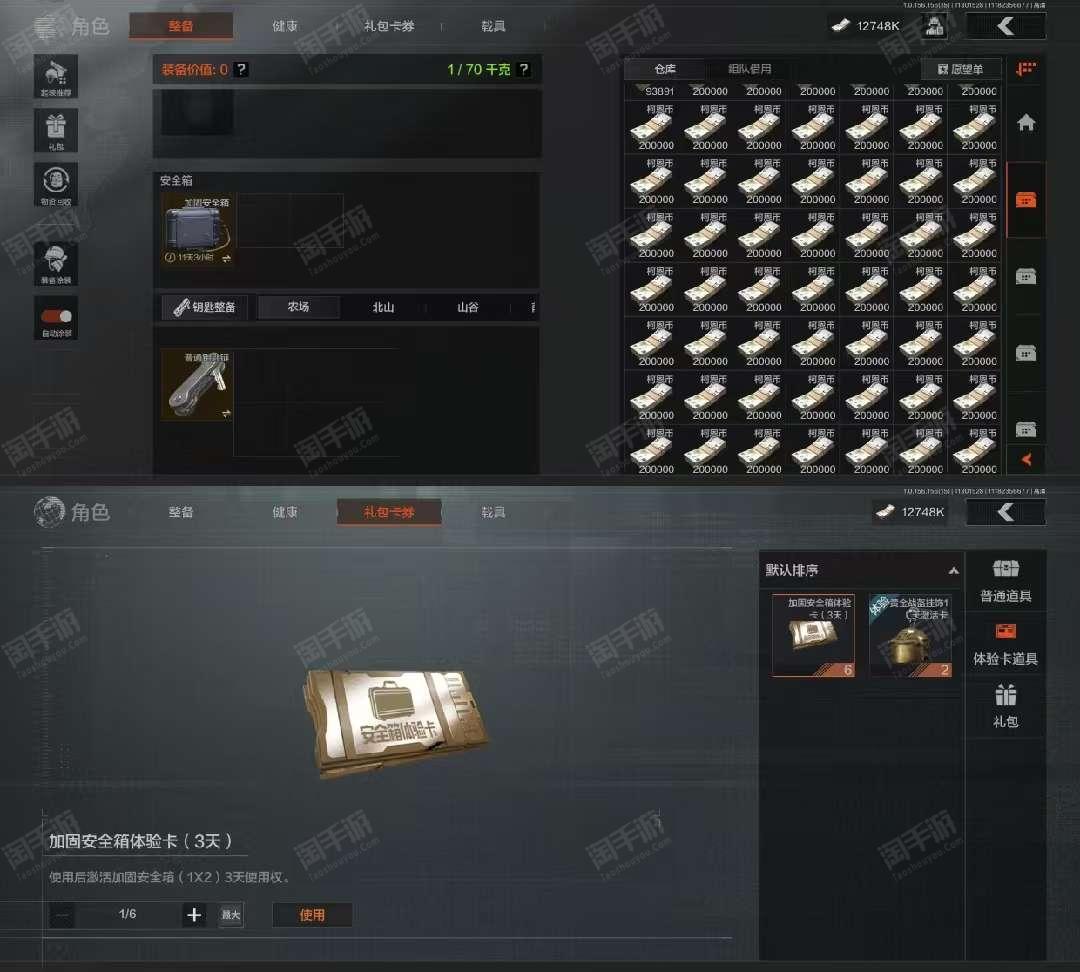Click the orange 使用 button
Image resolution: width=1080 pixels, height=972 pixels.
(312, 915)
